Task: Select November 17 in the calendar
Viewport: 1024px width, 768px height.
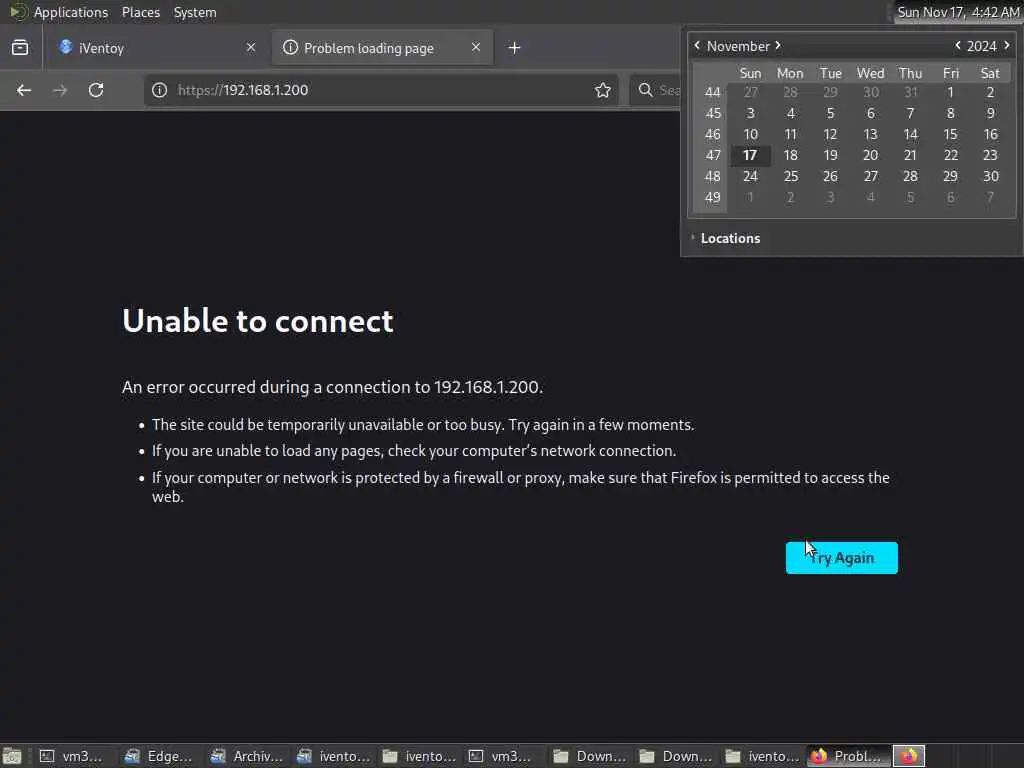Action: pyautogui.click(x=750, y=155)
